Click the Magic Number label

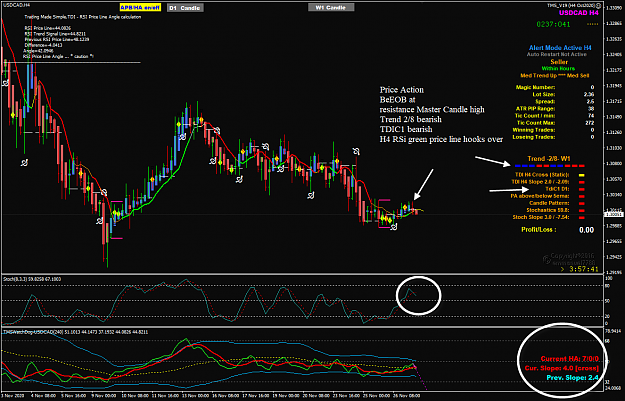pos(535,87)
